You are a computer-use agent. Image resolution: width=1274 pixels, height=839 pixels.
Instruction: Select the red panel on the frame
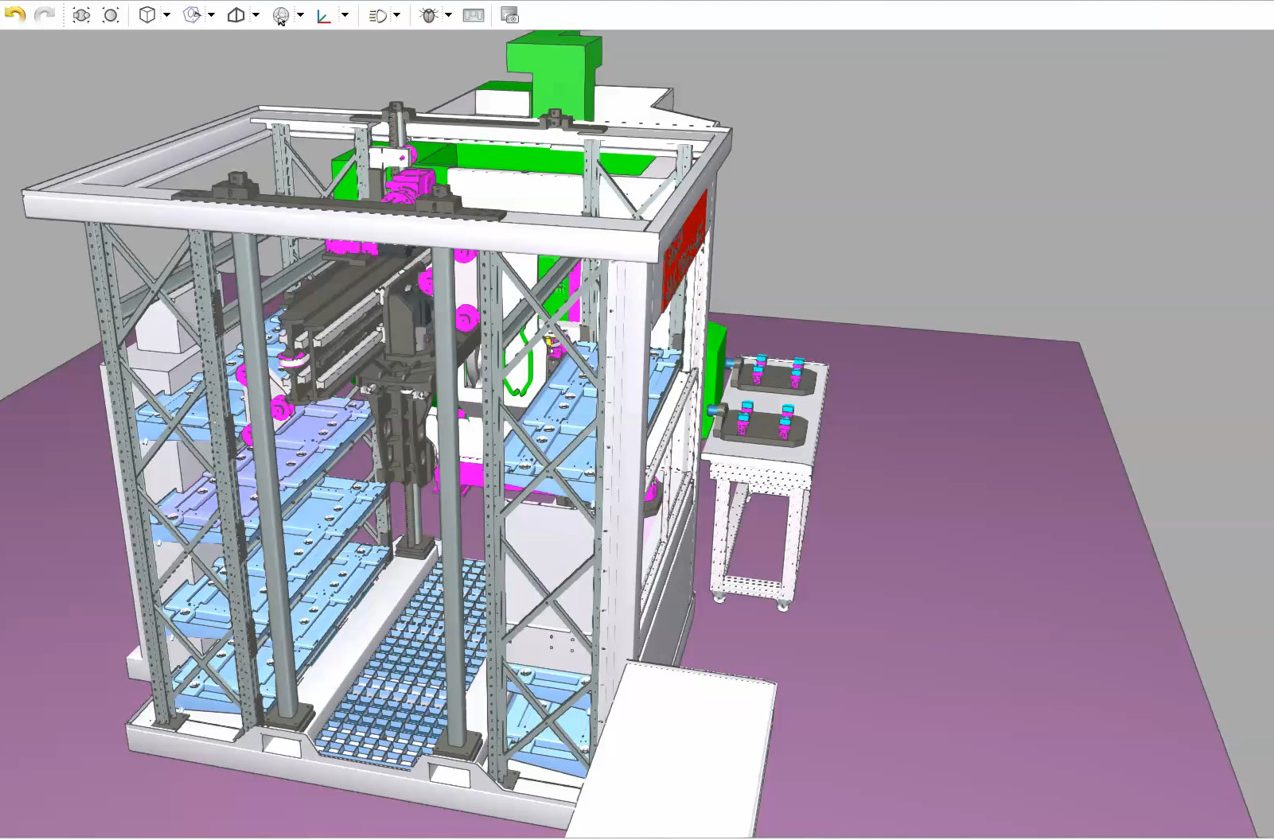coord(684,250)
